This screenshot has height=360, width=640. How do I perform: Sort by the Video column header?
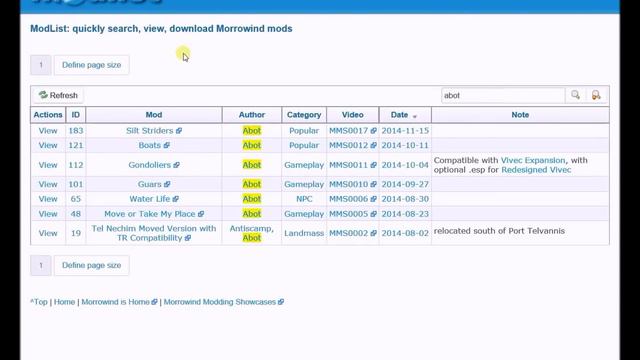(353, 115)
